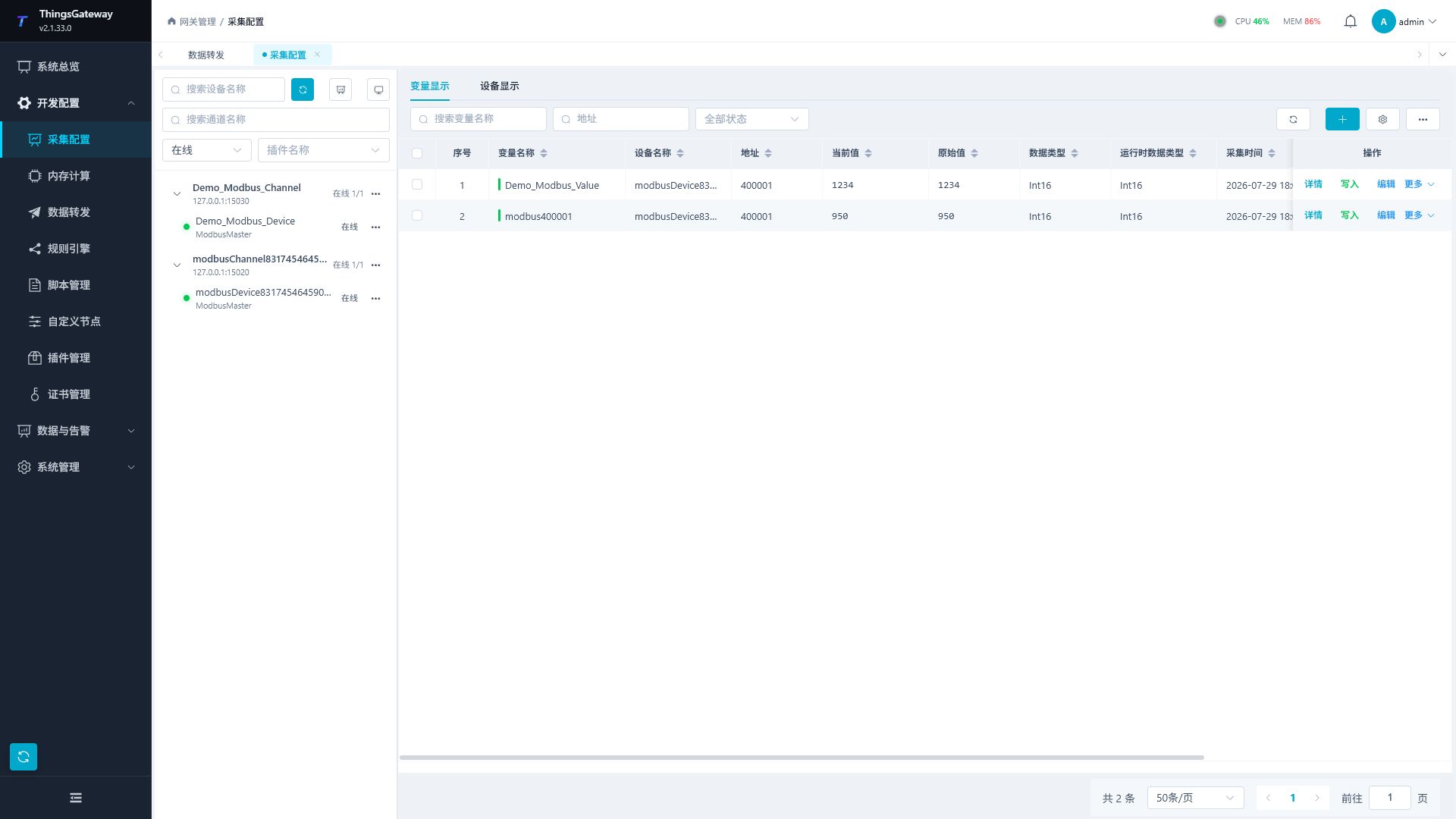1456x819 pixels.
Task: Open ellipsis menu for Demo_Modbus_Channel
Action: 375,193
